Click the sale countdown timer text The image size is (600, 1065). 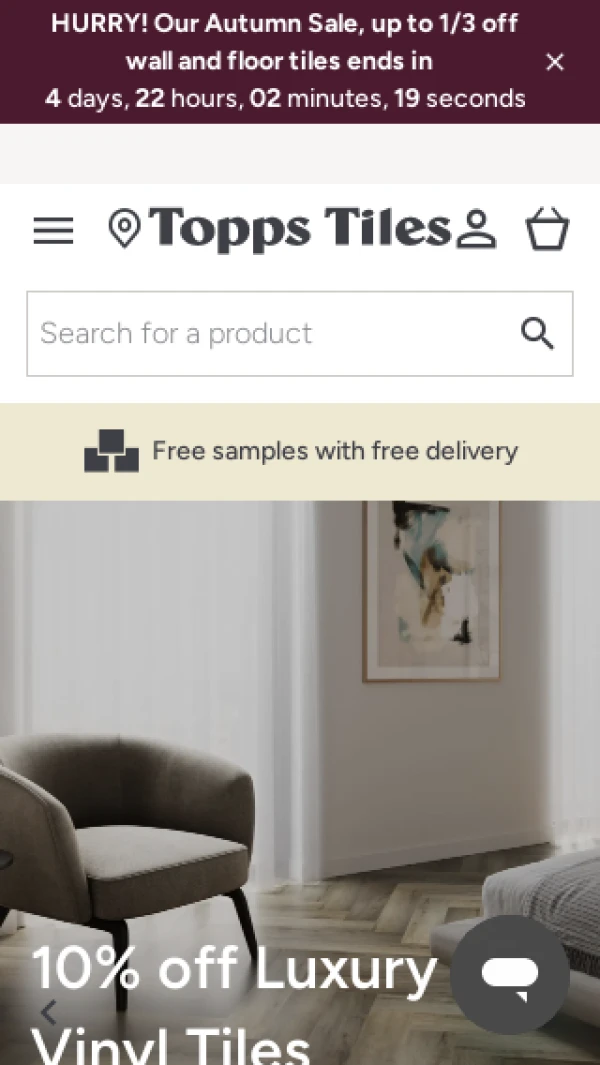click(x=285, y=98)
